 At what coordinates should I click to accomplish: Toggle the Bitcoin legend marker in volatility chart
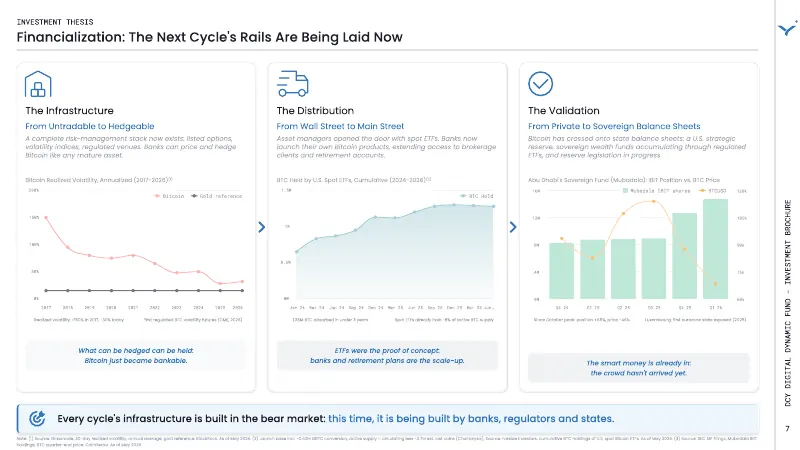click(157, 196)
